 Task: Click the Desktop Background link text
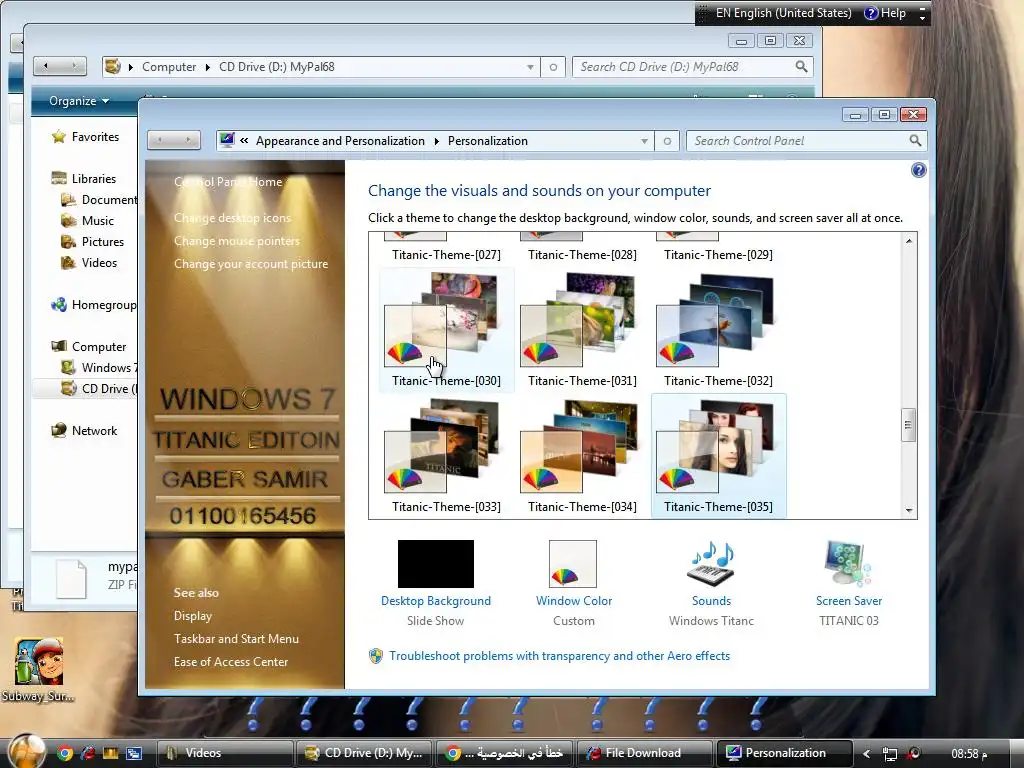coord(436,601)
